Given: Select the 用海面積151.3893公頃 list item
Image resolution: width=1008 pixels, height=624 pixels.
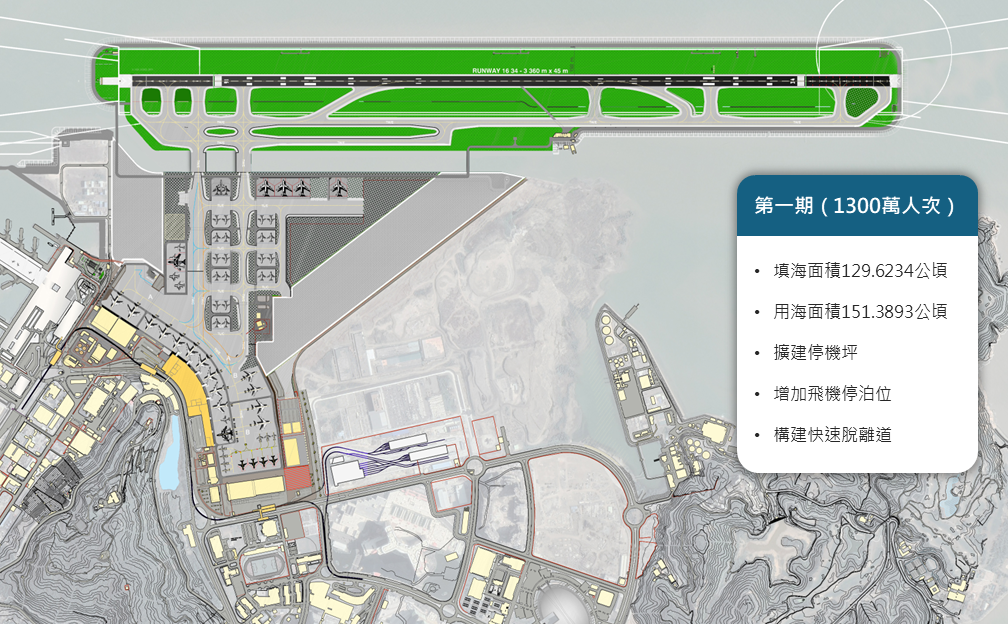Looking at the screenshot, I should pos(861,311).
